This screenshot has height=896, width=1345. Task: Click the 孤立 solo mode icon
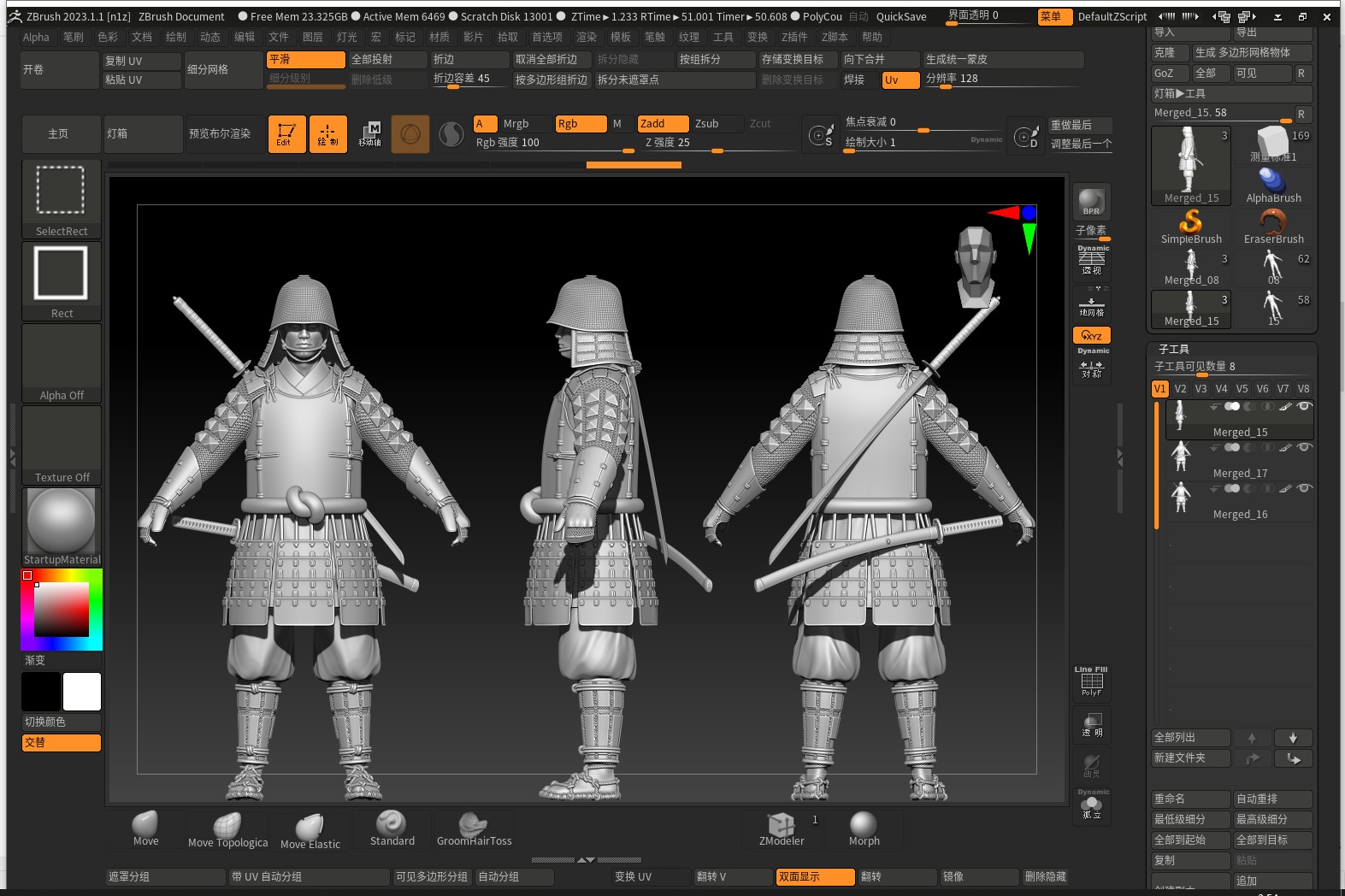[x=1092, y=805]
